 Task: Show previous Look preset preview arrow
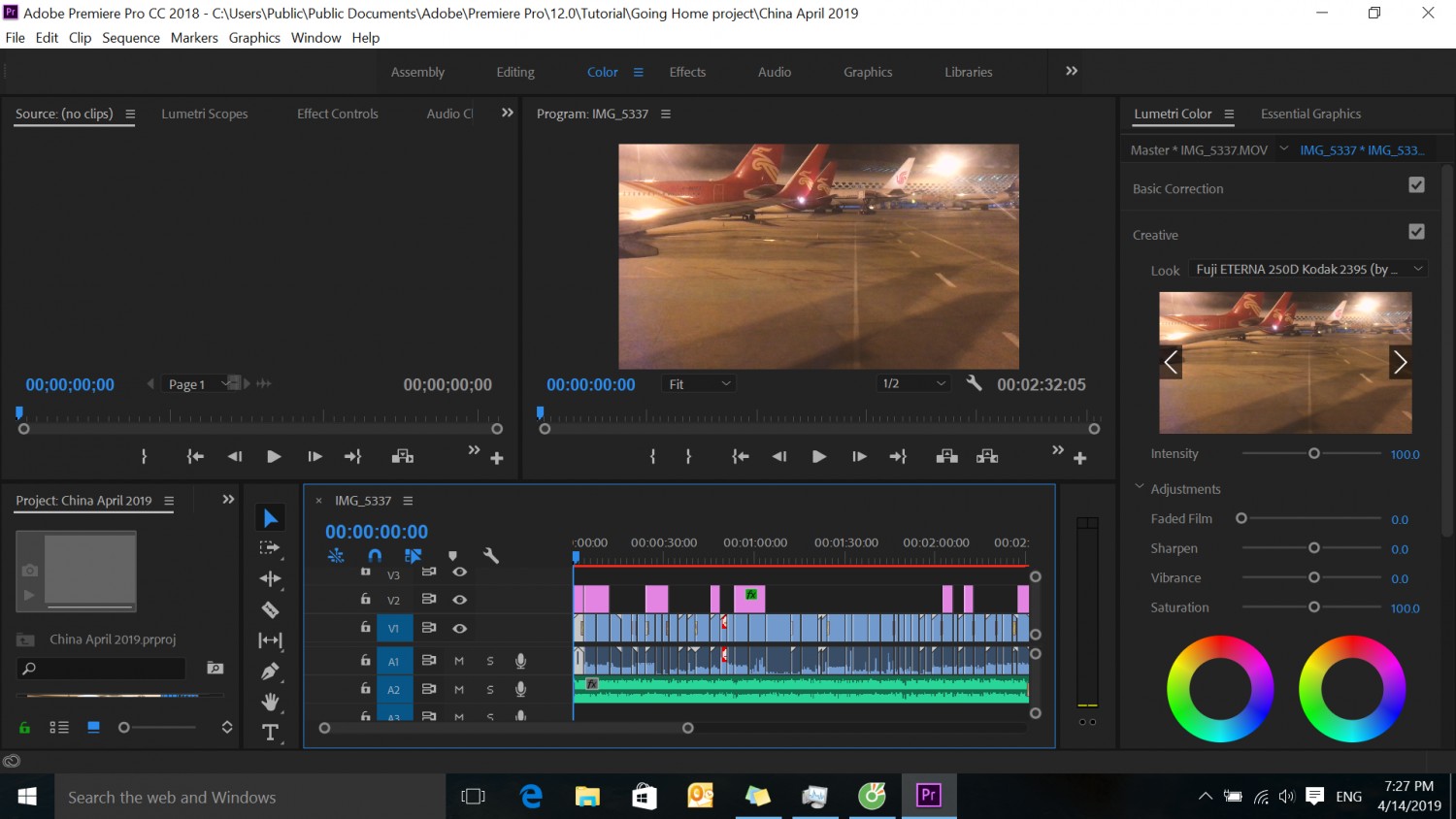[1171, 362]
